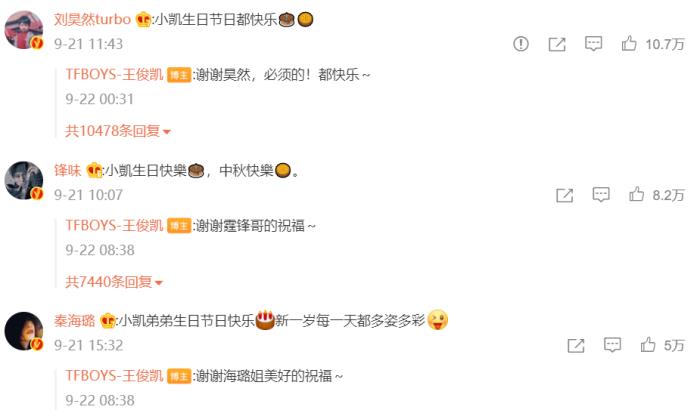
Task: Like 刘昊然turbo's comment with 10.7万 likes
Action: (x=629, y=43)
